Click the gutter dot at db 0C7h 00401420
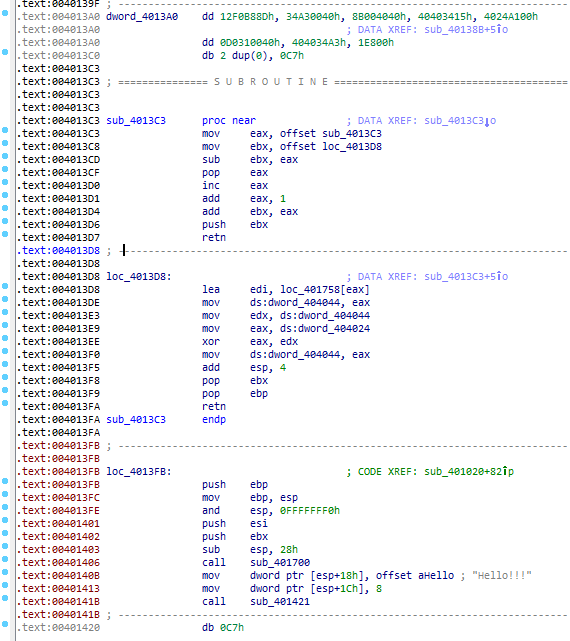Viewport: 570px width, 641px height. pos(5,624)
